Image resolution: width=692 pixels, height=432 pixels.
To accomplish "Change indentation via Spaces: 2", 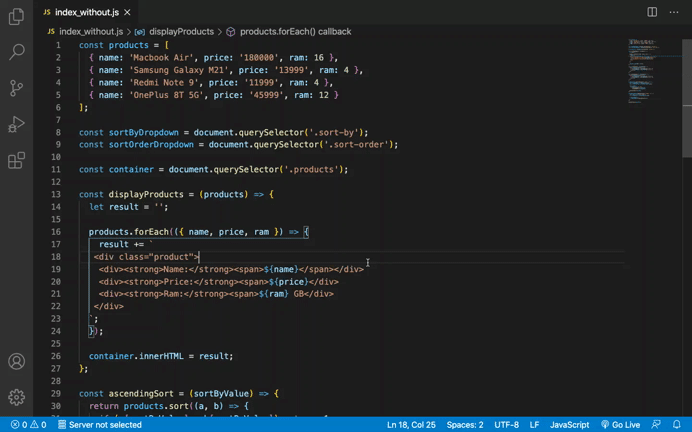I will [x=465, y=424].
